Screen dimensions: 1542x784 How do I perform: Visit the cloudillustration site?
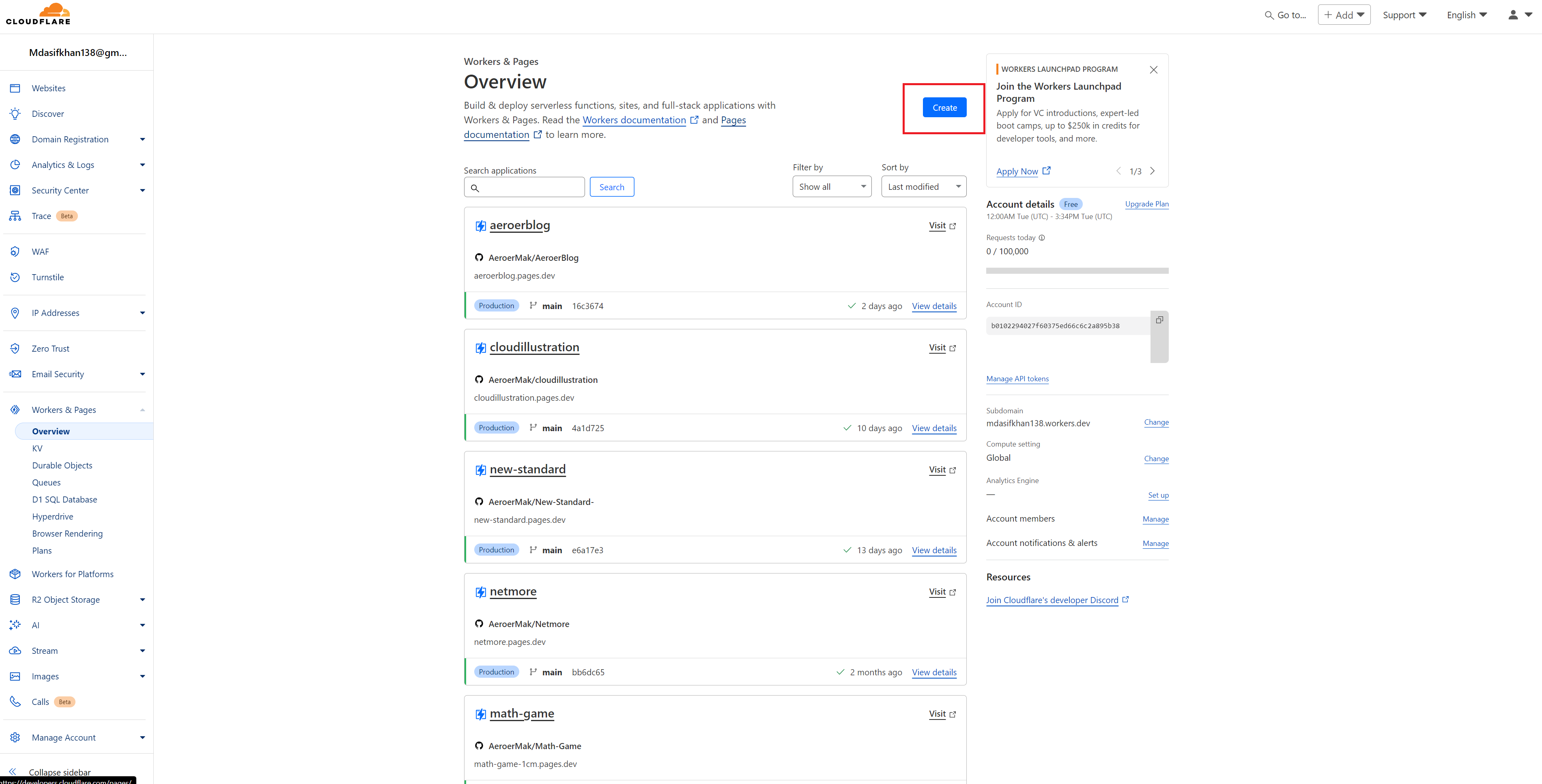click(942, 348)
